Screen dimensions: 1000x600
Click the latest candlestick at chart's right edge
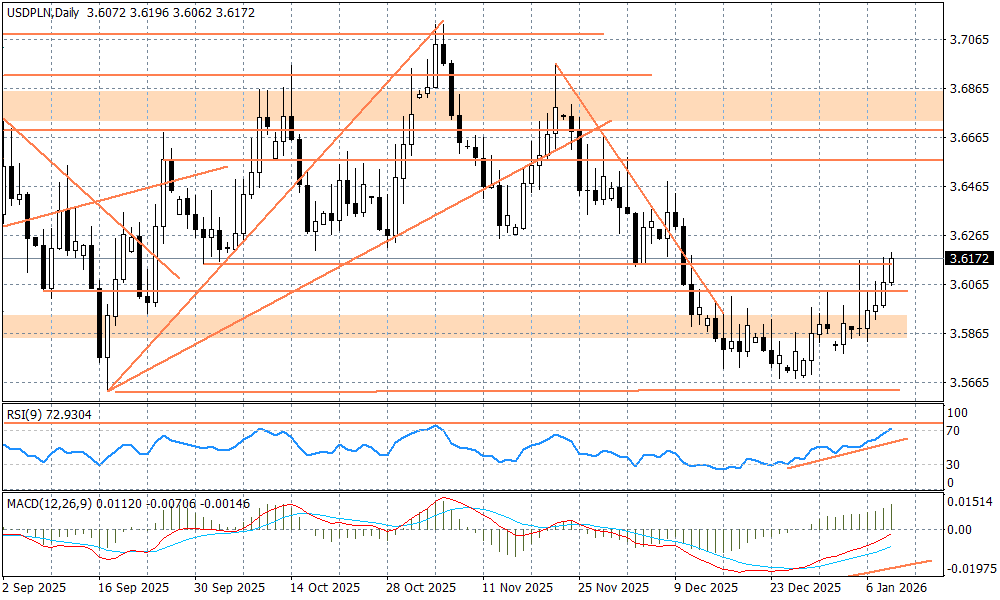891,270
